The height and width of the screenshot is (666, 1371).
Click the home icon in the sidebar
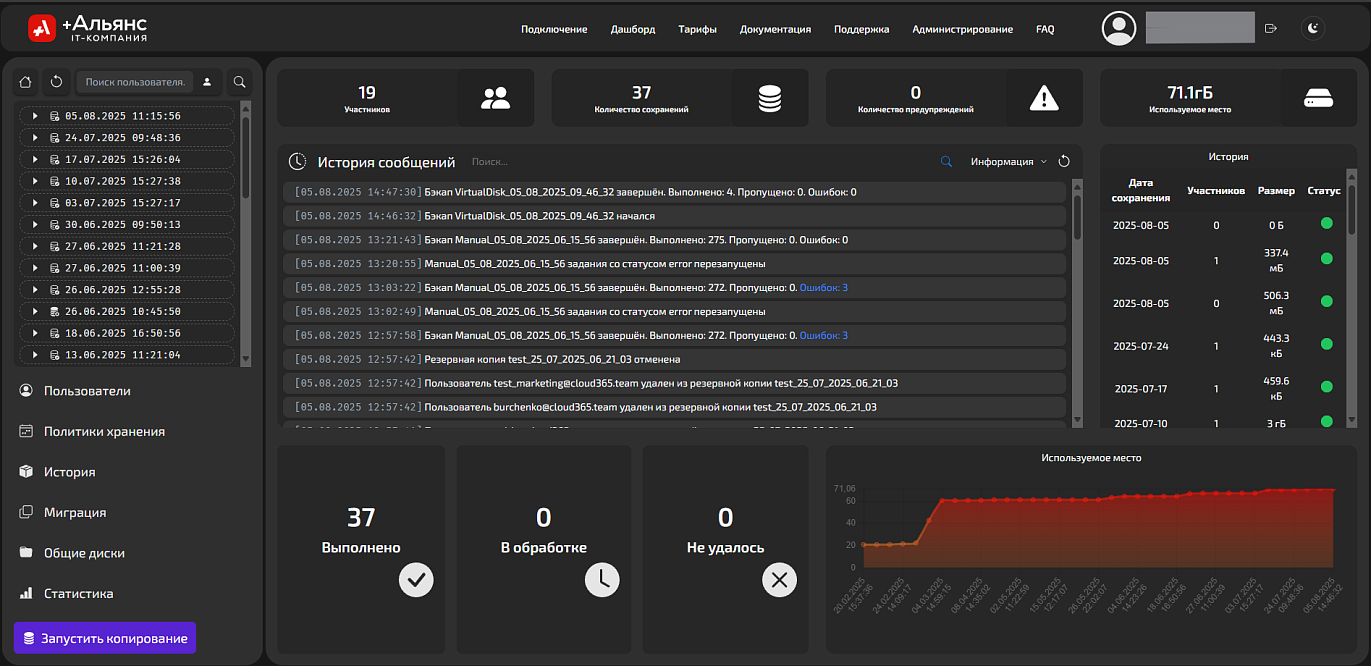click(x=26, y=82)
